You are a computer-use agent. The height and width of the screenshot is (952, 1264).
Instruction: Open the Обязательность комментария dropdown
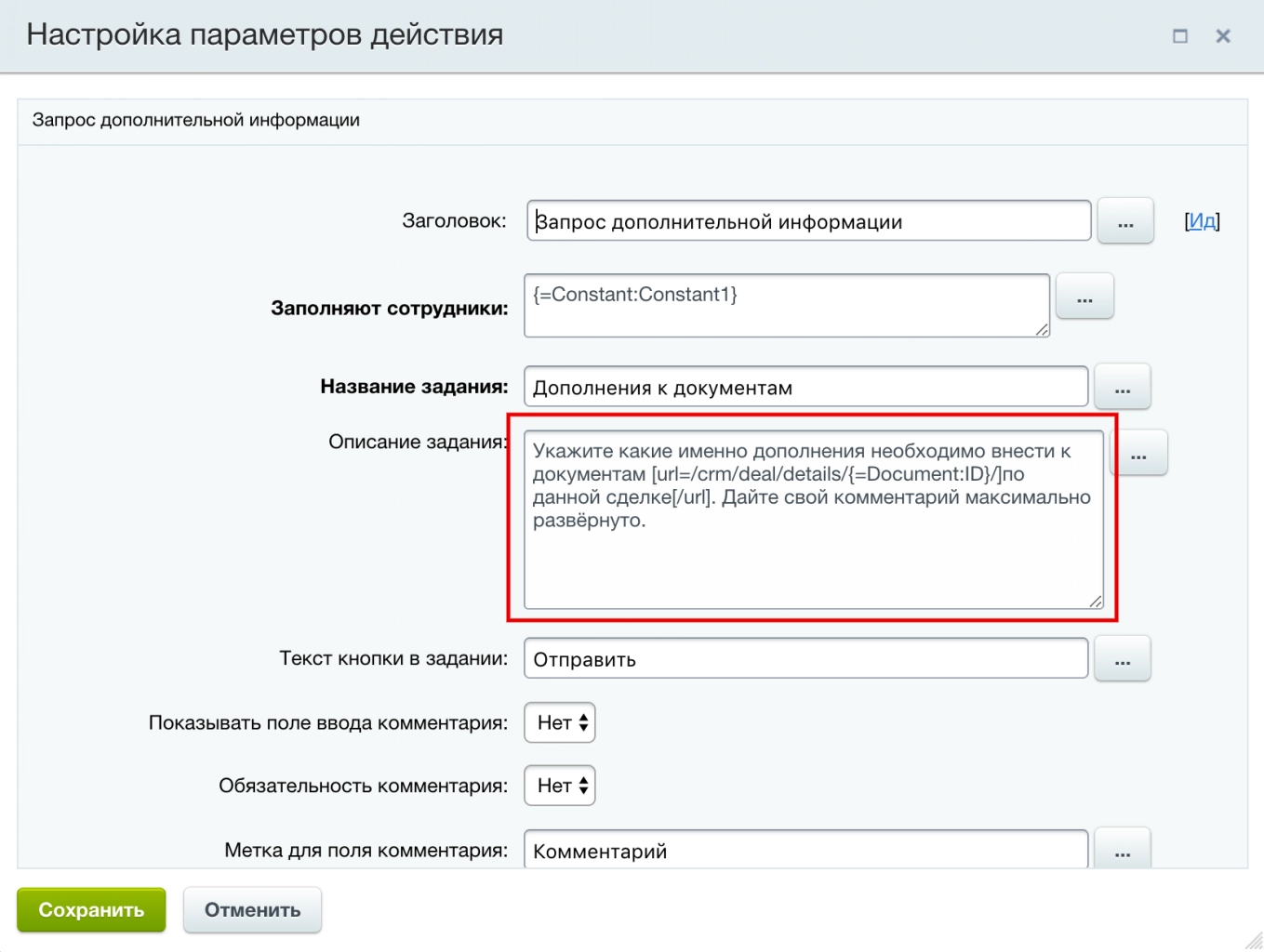[559, 785]
